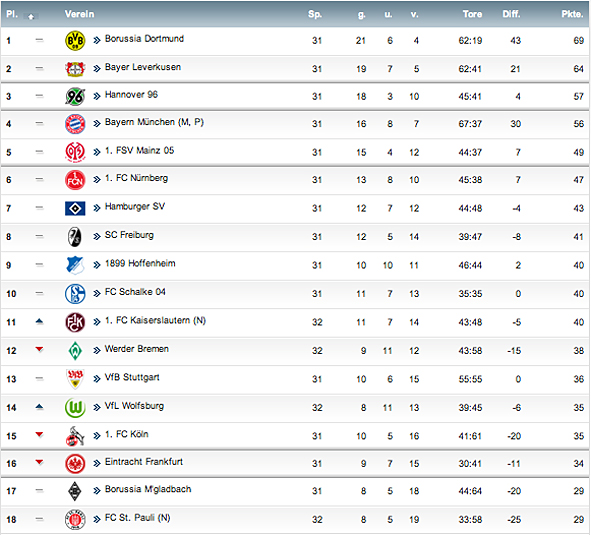
Task: Click the 1. FC Köln goat crest
Action: point(75,437)
